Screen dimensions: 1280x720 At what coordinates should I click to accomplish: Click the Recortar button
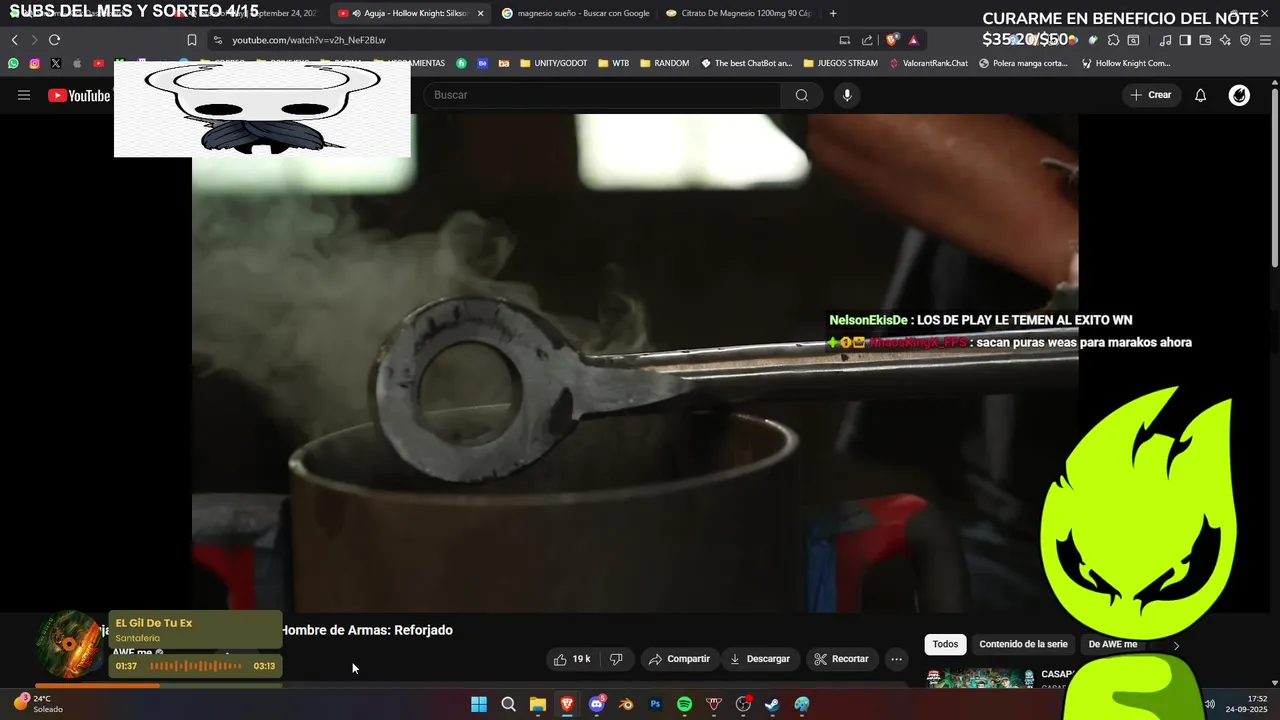pos(841,659)
